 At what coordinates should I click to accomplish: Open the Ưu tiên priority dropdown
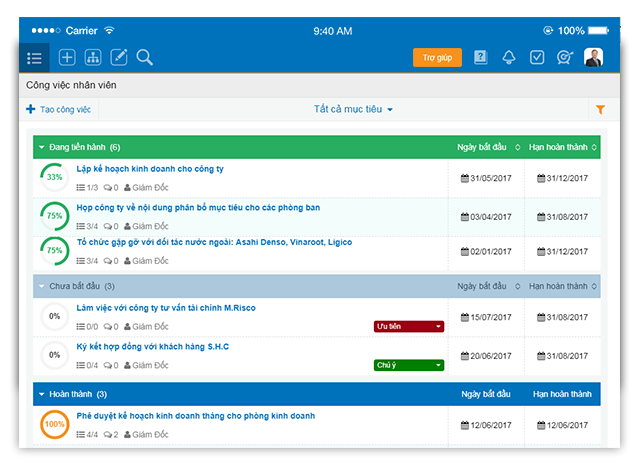408,326
